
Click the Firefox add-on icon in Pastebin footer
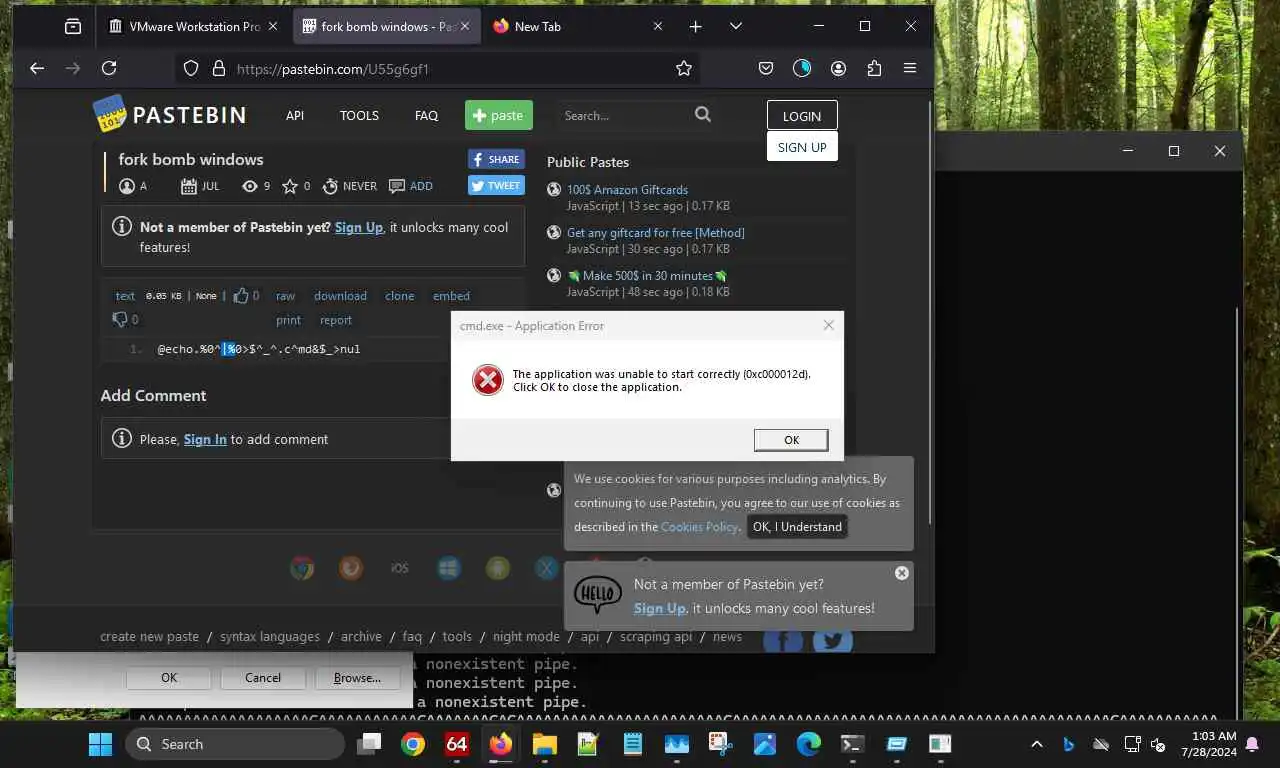[351, 568]
